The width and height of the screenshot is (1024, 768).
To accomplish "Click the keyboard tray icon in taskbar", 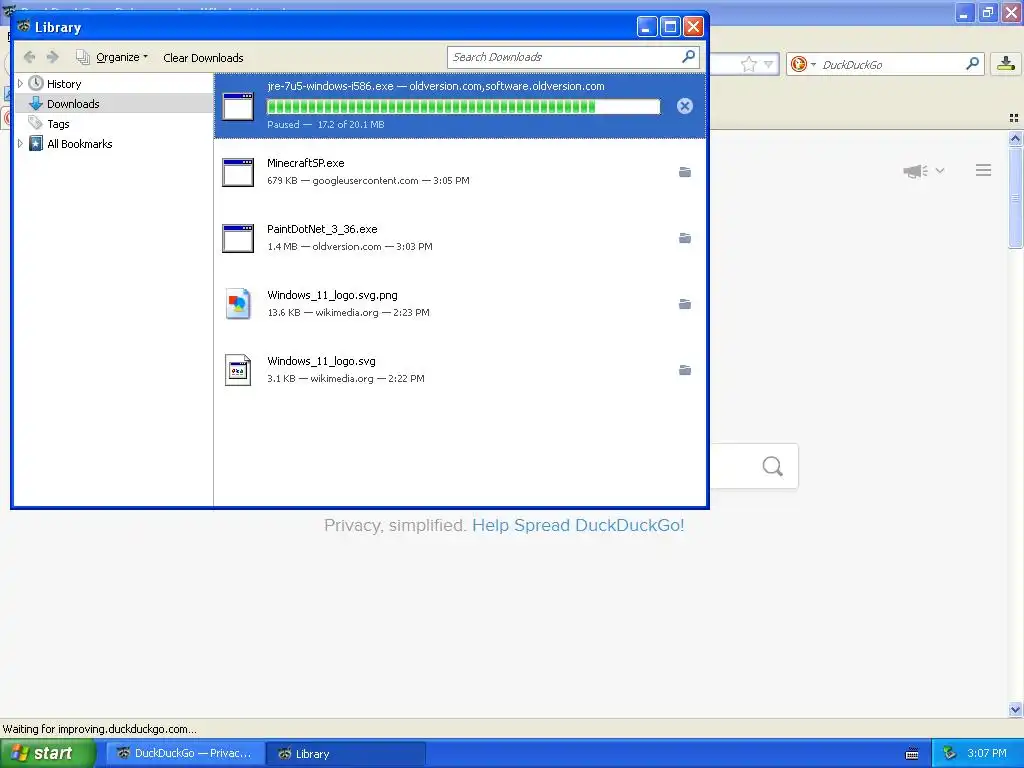I will pyautogui.click(x=912, y=754).
